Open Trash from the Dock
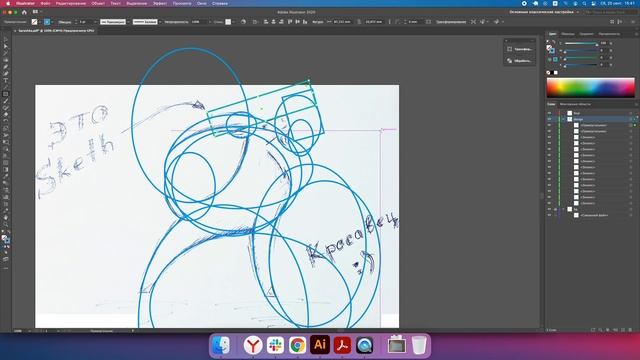Screen dimensions: 640x360 tap(419, 345)
